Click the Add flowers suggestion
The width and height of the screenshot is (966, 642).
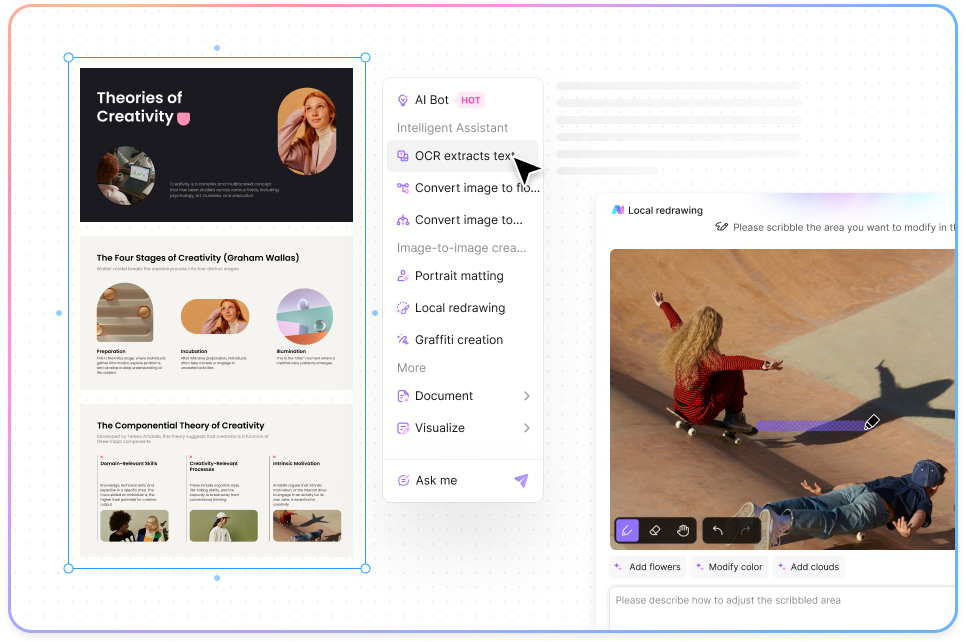pos(647,567)
